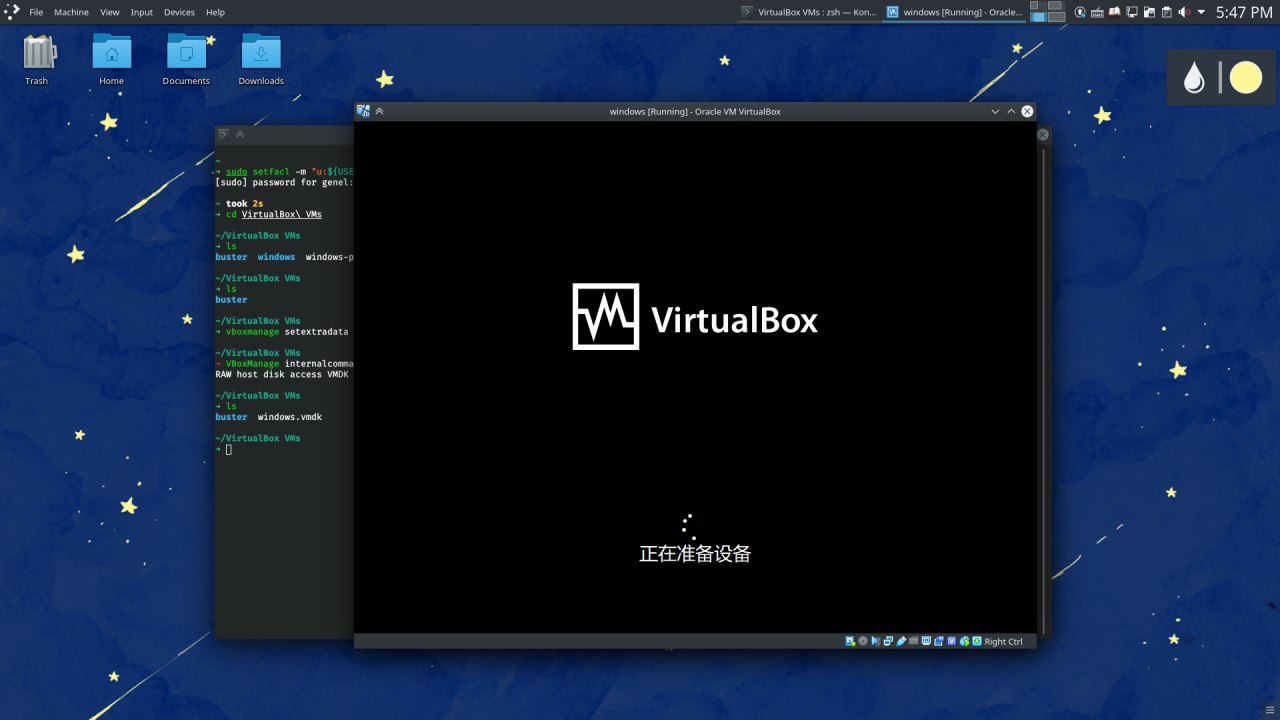
Task: Toggle the mouse integration indicator in VirtualBox status bar
Action: point(964,641)
